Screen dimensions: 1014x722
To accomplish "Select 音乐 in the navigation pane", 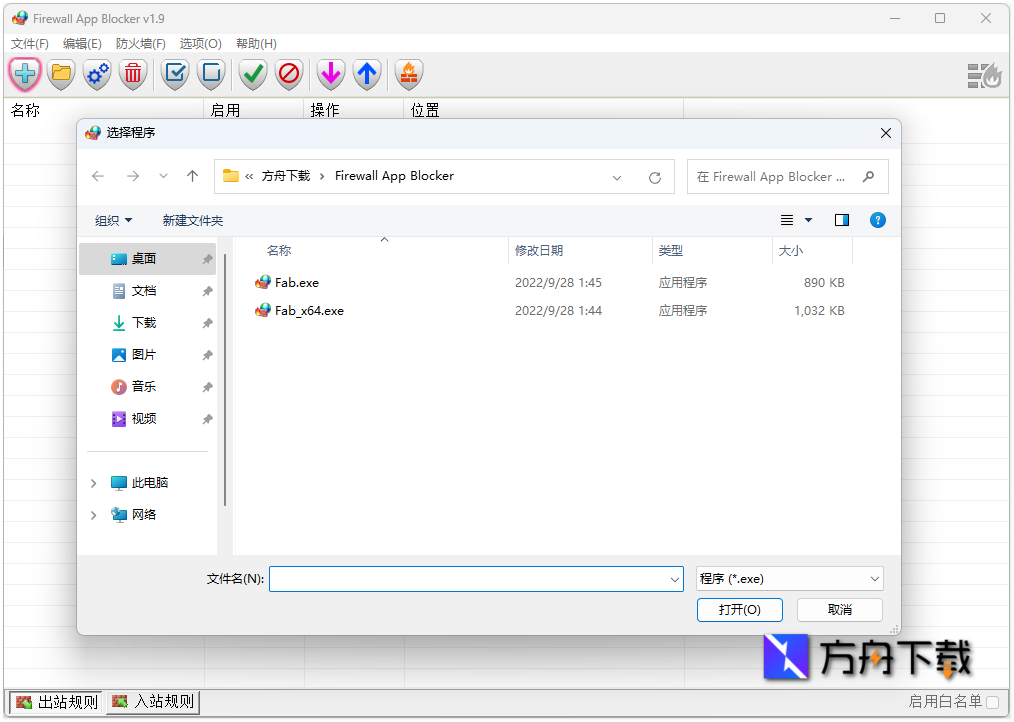I will [x=147, y=387].
